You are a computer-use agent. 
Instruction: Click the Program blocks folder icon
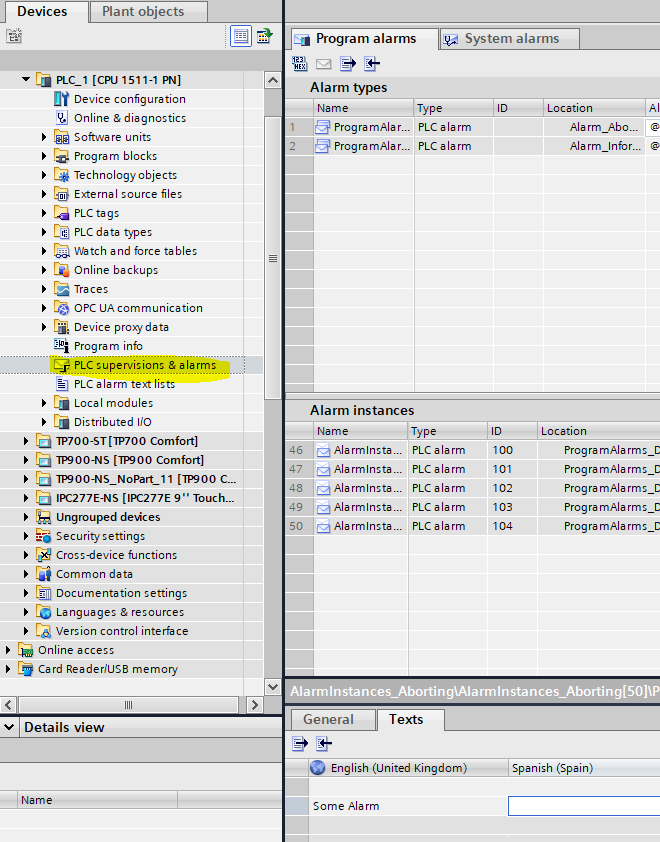[62, 156]
